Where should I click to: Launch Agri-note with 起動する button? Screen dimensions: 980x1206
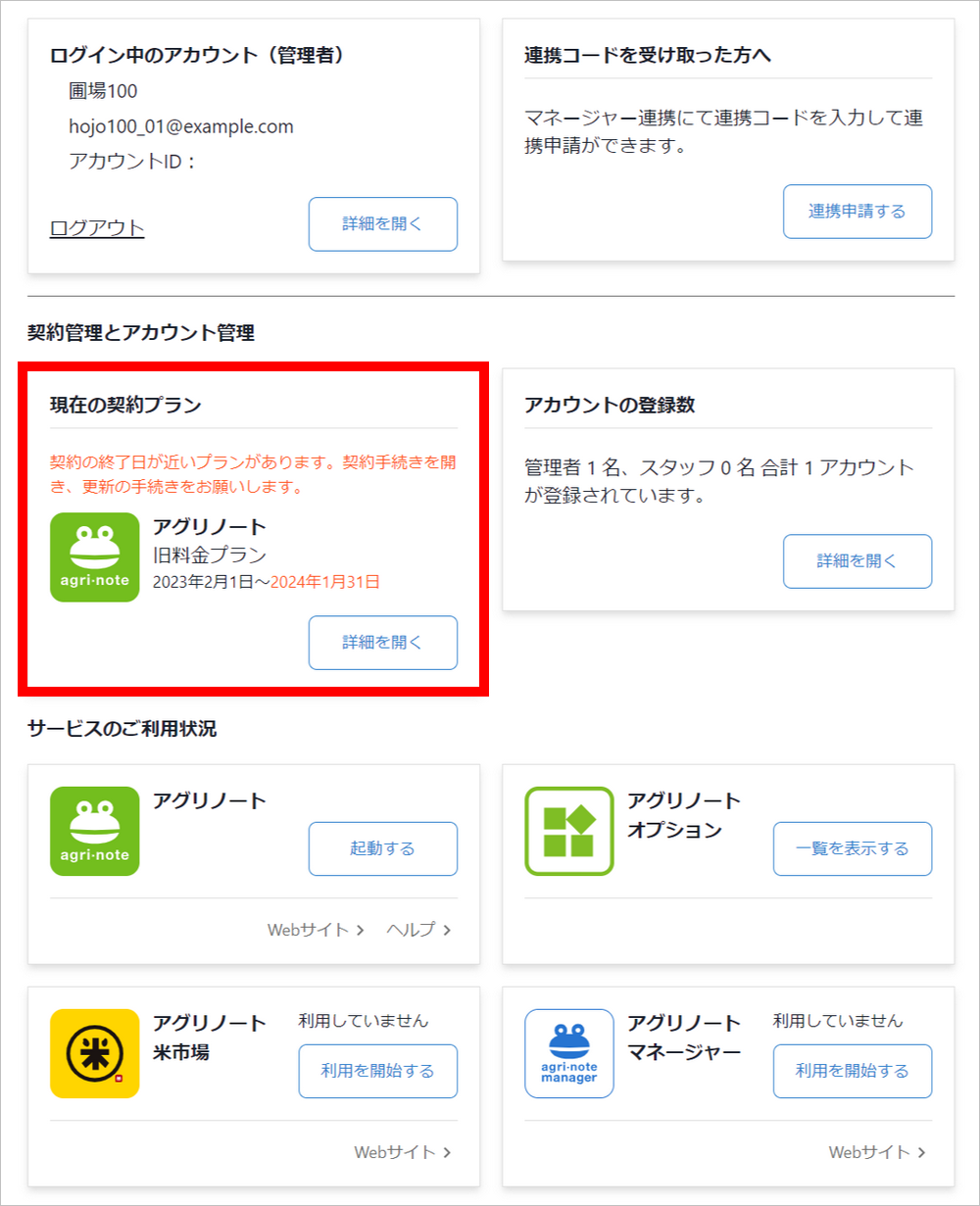[383, 848]
